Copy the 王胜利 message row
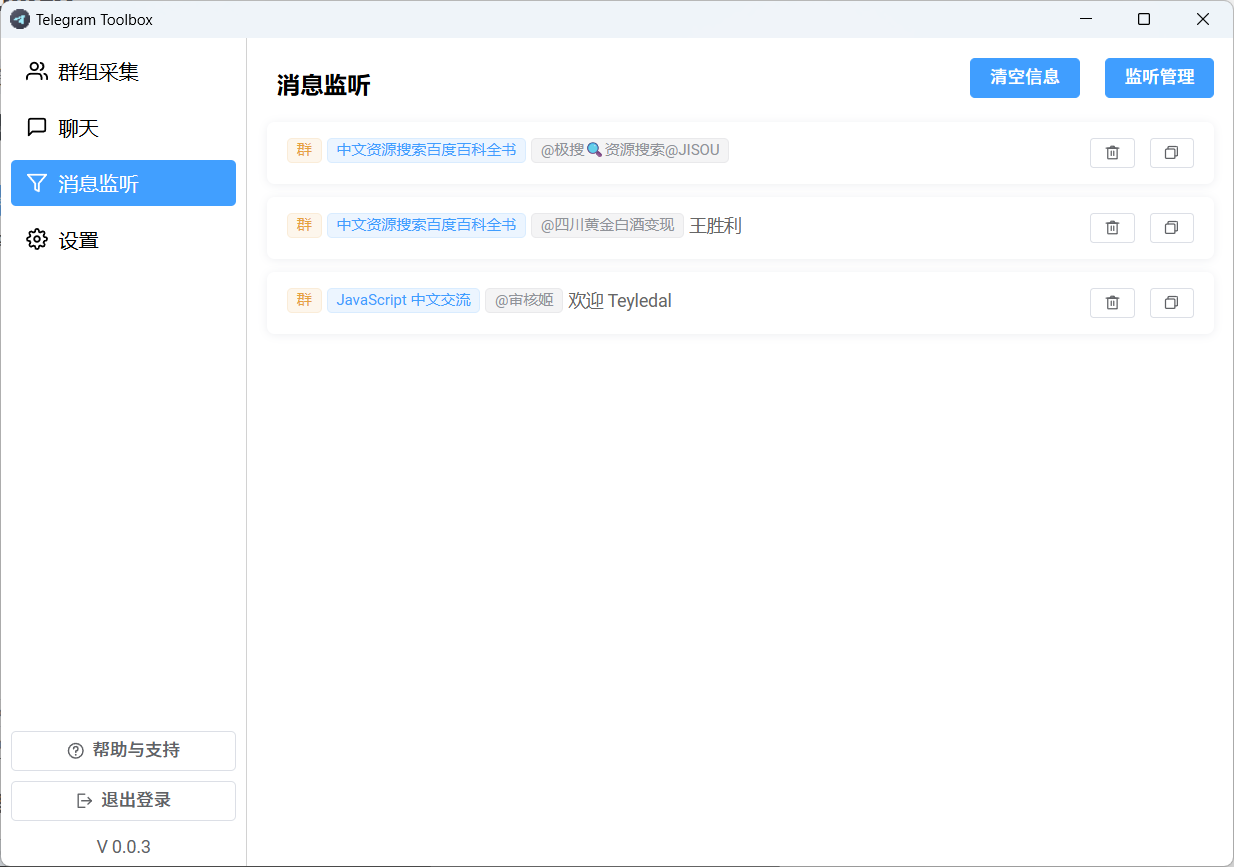The height and width of the screenshot is (867, 1234). (1171, 227)
